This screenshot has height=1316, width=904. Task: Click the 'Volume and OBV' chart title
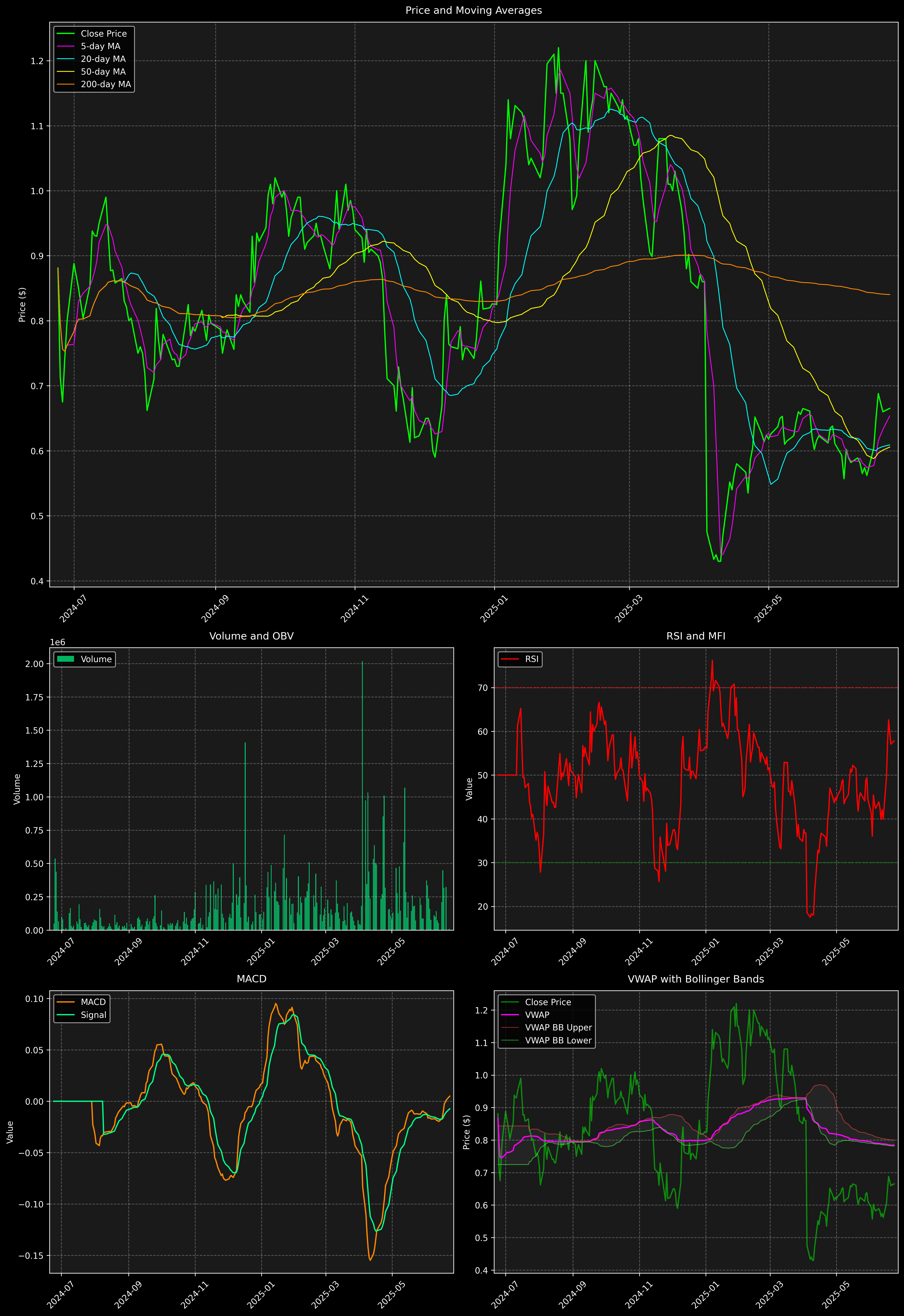coord(252,636)
